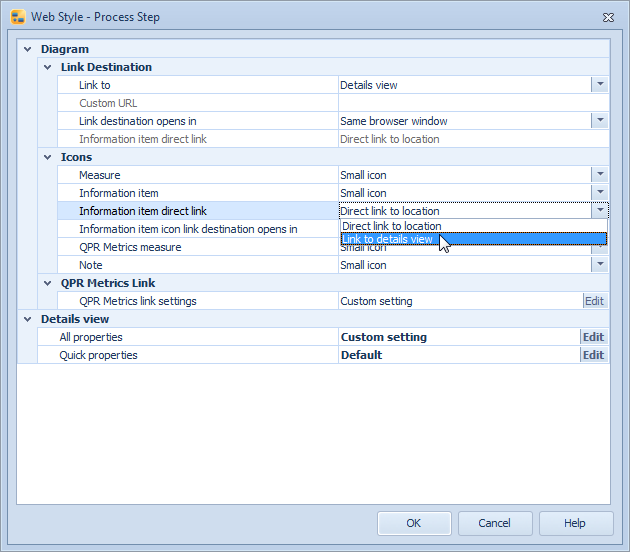Open the Measure icon size dropdown arrow
This screenshot has height=552, width=630.
point(600,175)
